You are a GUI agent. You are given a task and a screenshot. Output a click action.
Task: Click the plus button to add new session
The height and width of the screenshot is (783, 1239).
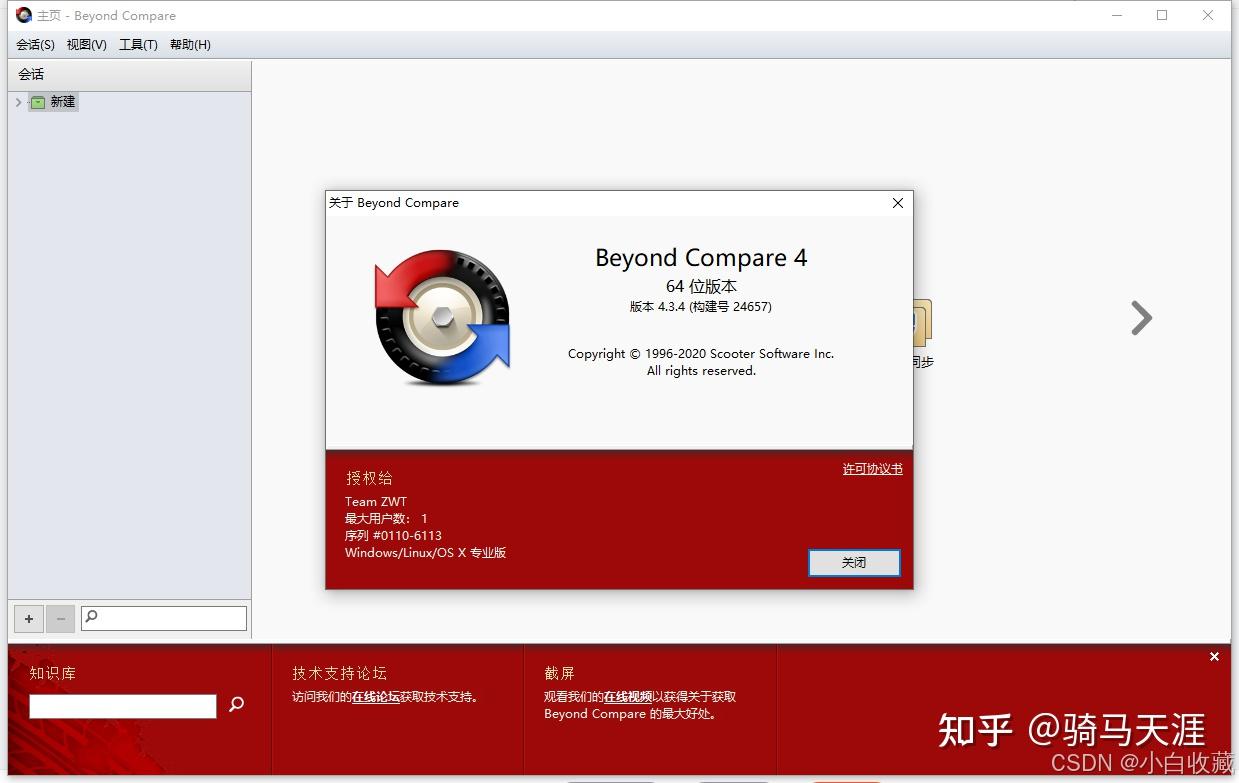(28, 619)
